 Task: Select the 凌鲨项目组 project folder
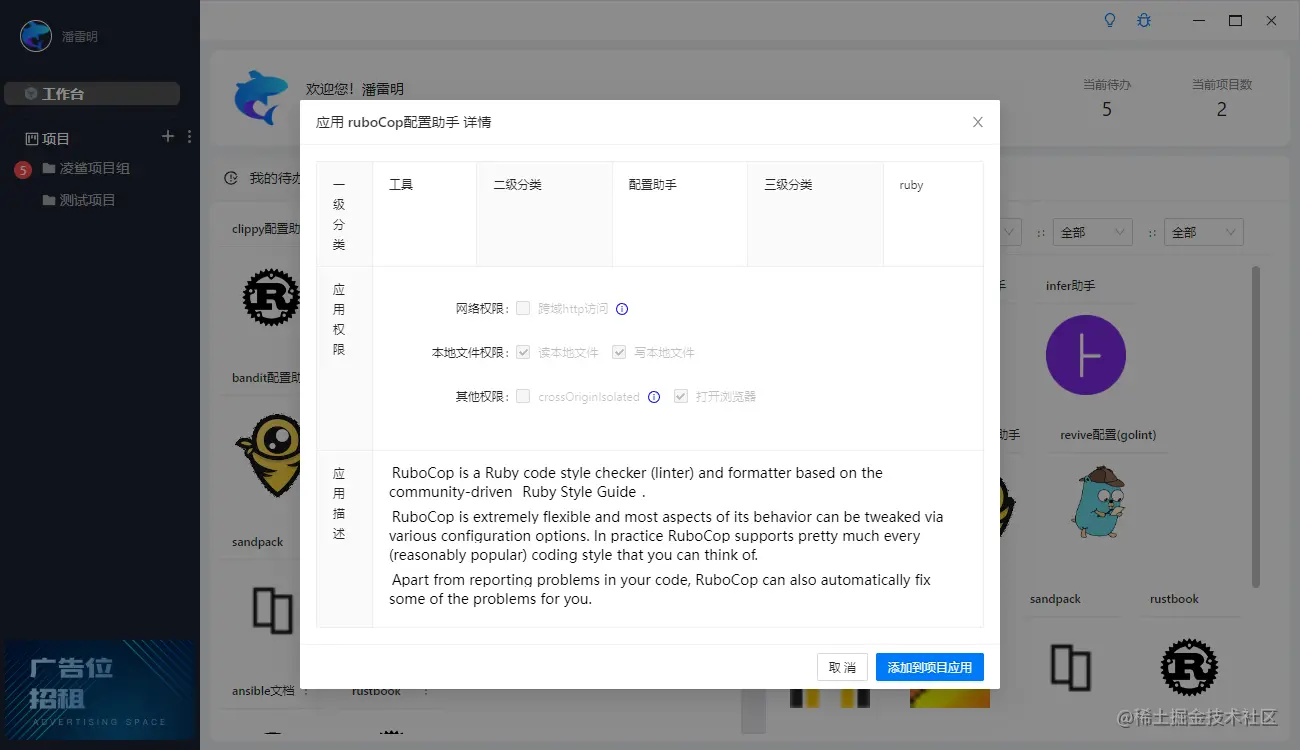click(x=86, y=168)
